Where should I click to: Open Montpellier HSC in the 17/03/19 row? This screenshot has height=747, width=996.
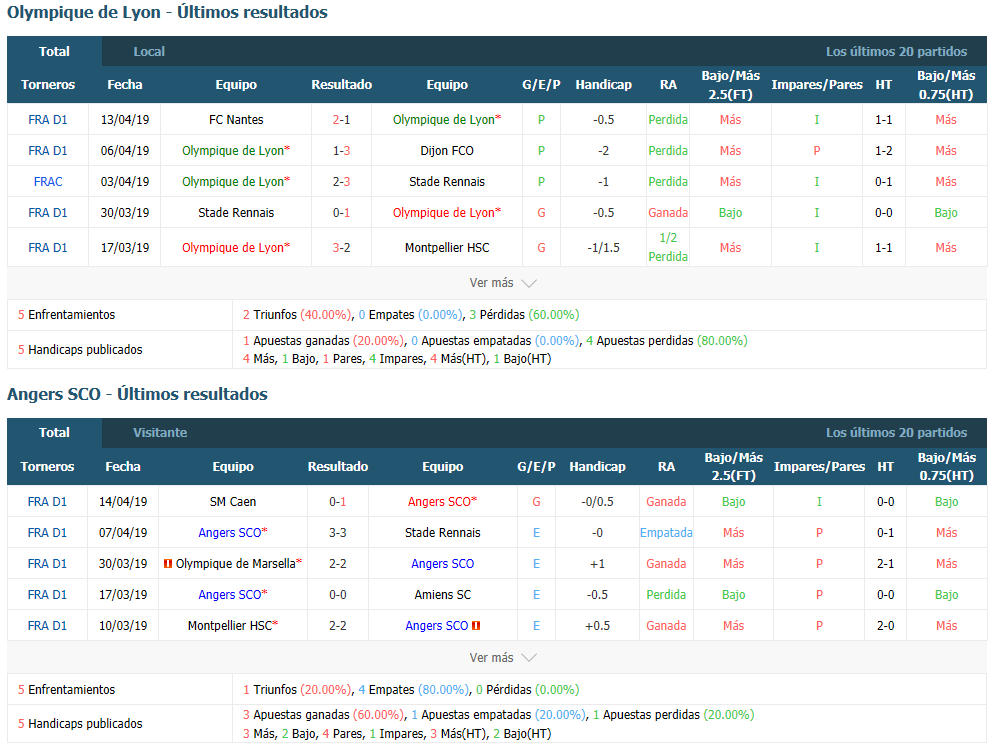(447, 248)
